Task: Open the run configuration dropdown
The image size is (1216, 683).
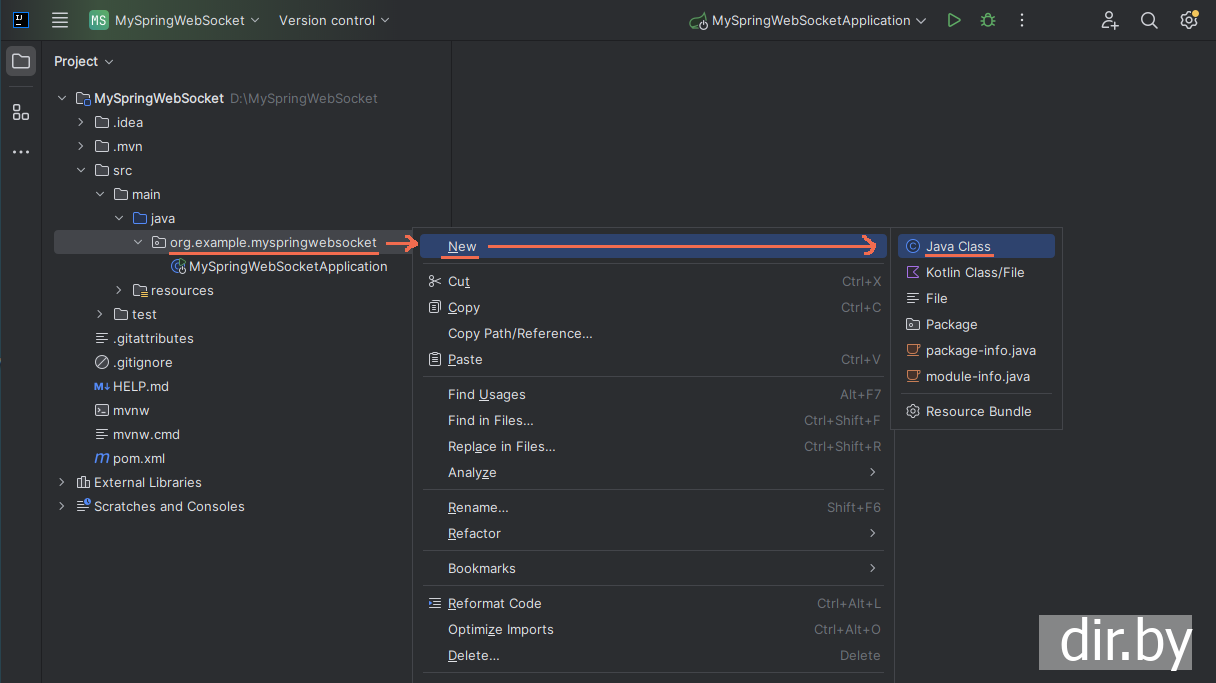Action: 808,20
